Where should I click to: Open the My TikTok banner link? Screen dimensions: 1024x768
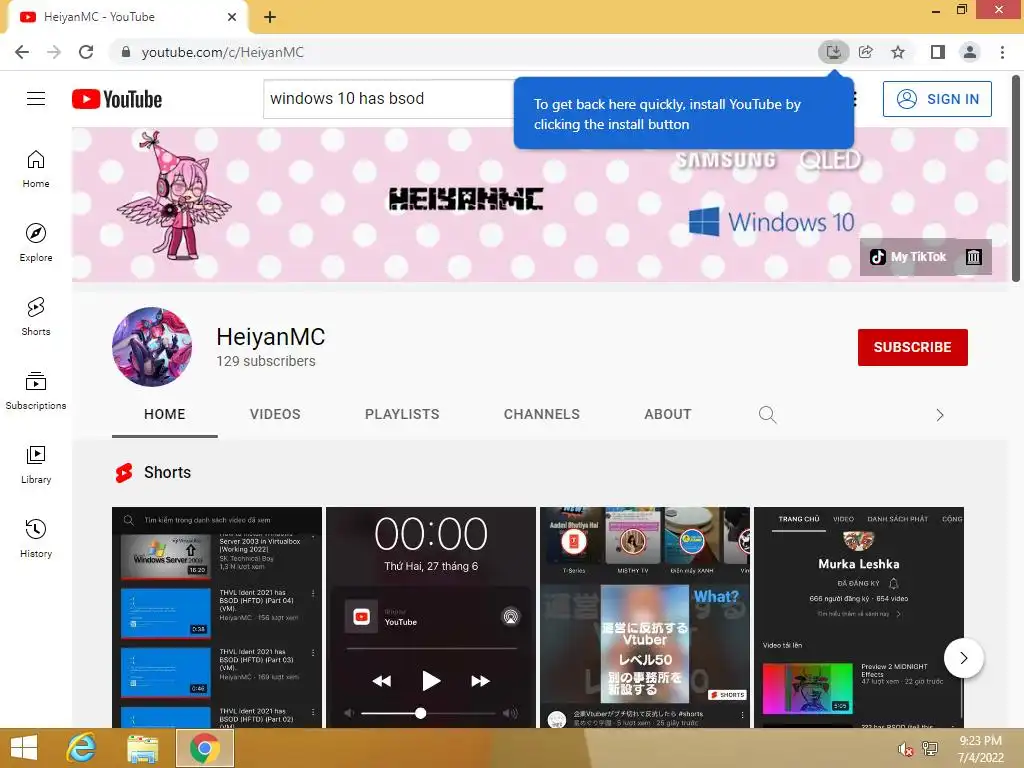pyautogui.click(x=908, y=257)
